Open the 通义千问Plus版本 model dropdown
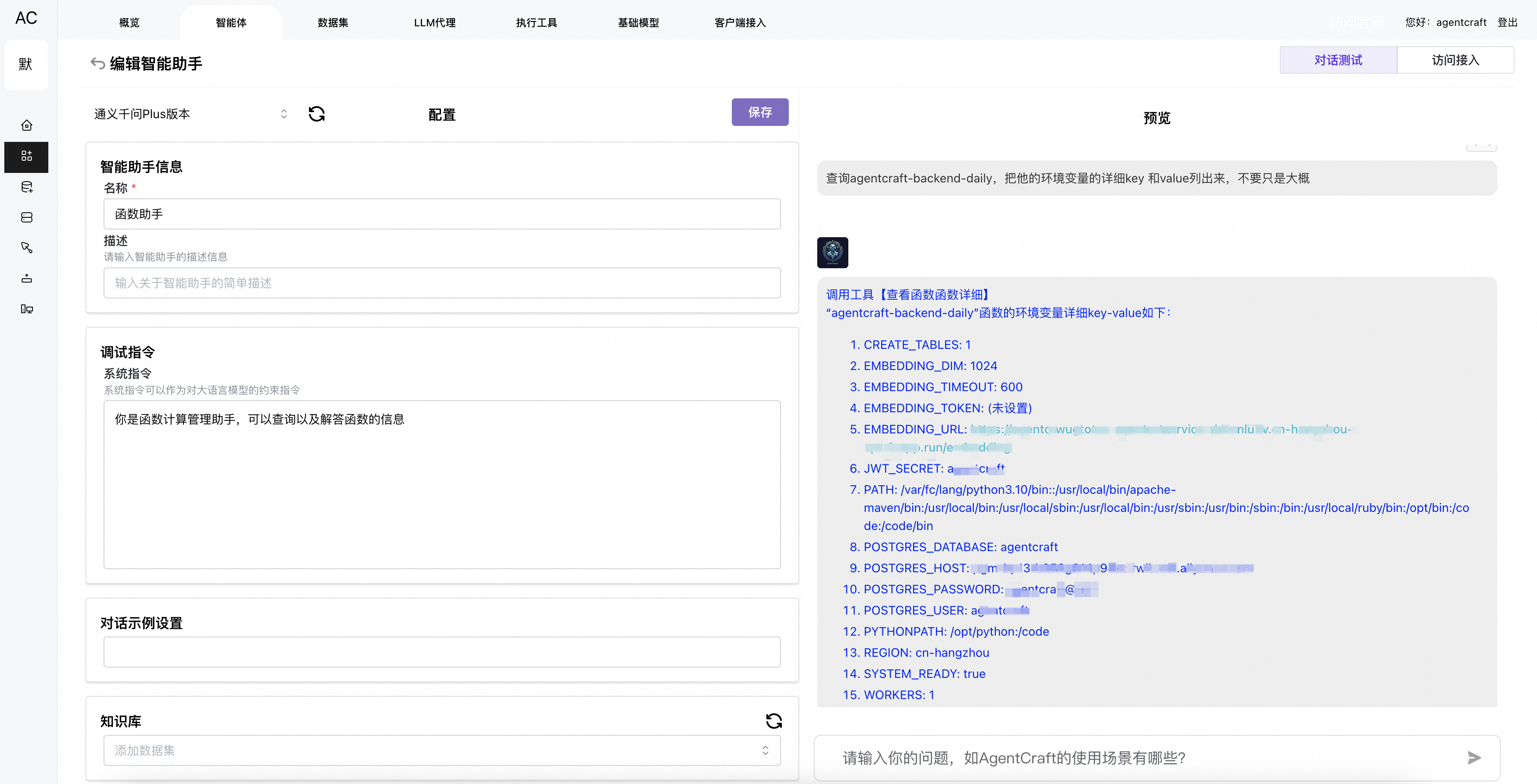Image resolution: width=1537 pixels, height=784 pixels. tap(191, 114)
